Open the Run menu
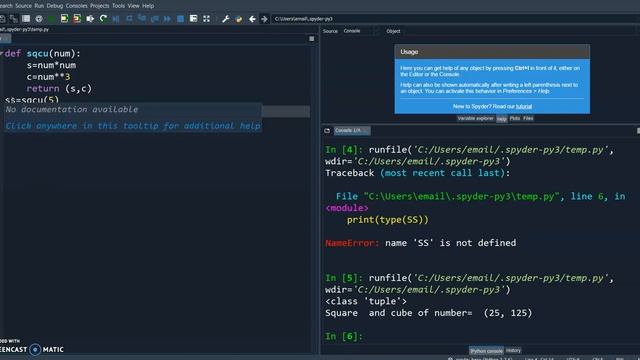This screenshot has width=640, height=360. [39, 6]
